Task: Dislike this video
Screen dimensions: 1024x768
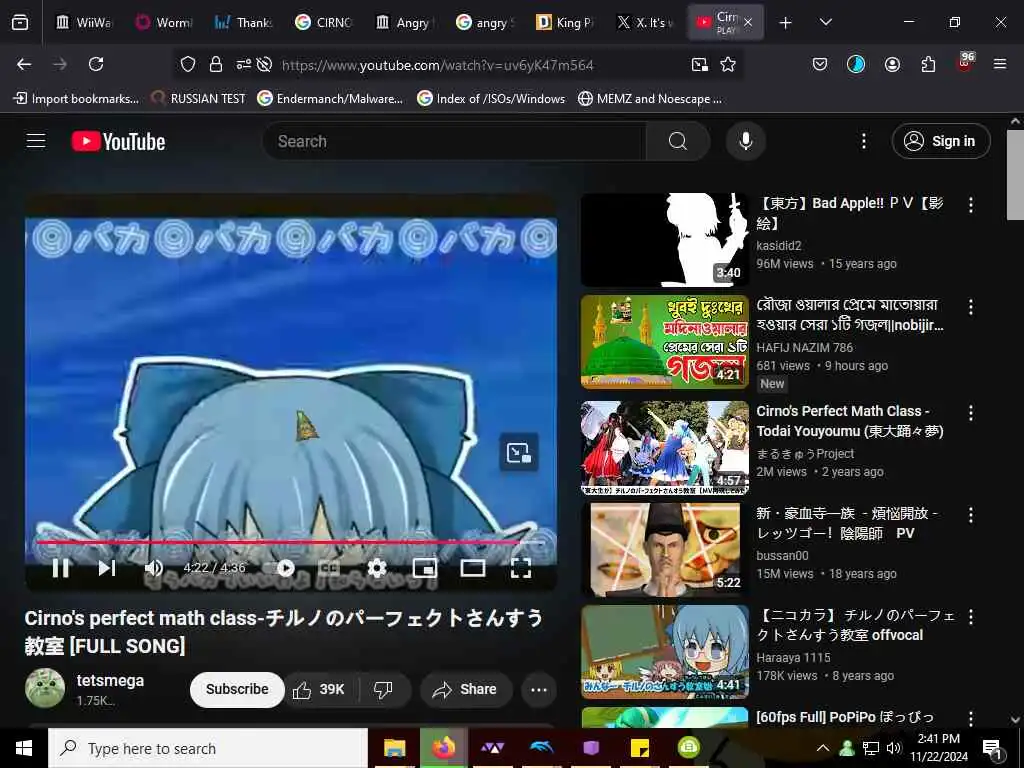Action: [x=383, y=689]
